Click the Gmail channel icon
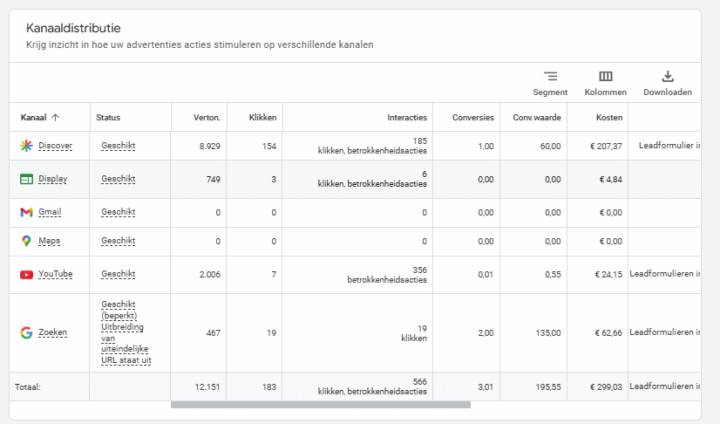Image resolution: width=720 pixels, height=424 pixels. 27,212
